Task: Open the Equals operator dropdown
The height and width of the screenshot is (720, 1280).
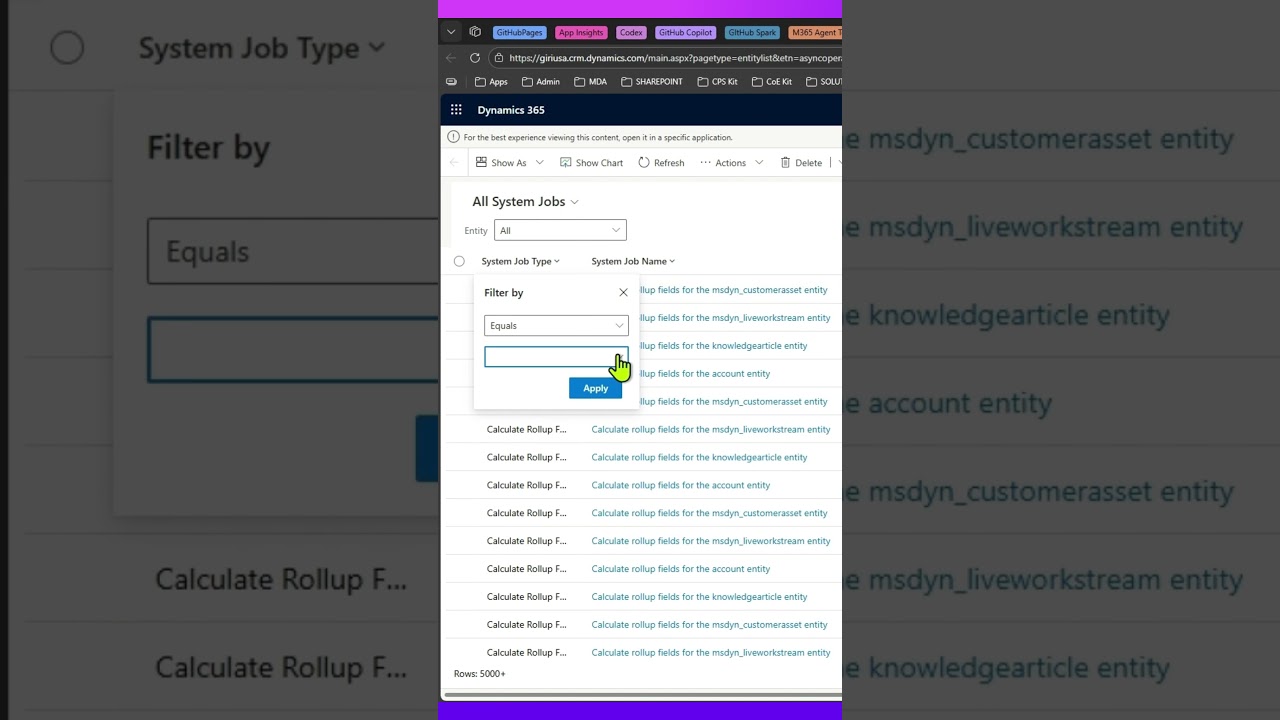Action: pyautogui.click(x=556, y=325)
